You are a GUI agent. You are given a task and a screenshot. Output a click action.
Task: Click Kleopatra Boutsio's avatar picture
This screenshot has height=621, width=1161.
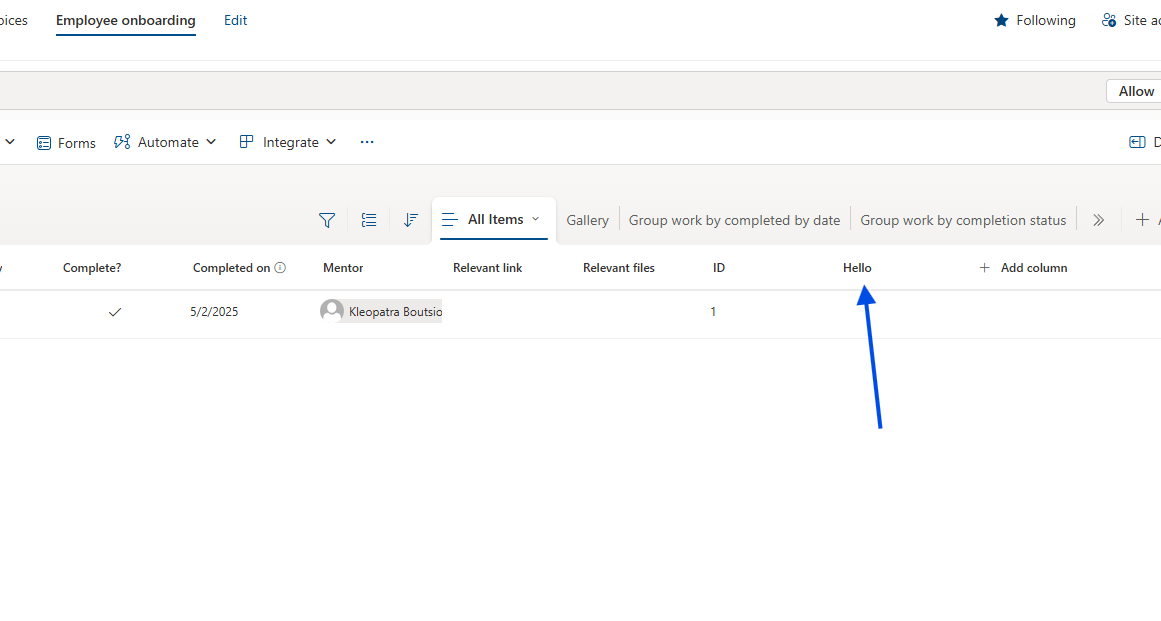point(332,311)
